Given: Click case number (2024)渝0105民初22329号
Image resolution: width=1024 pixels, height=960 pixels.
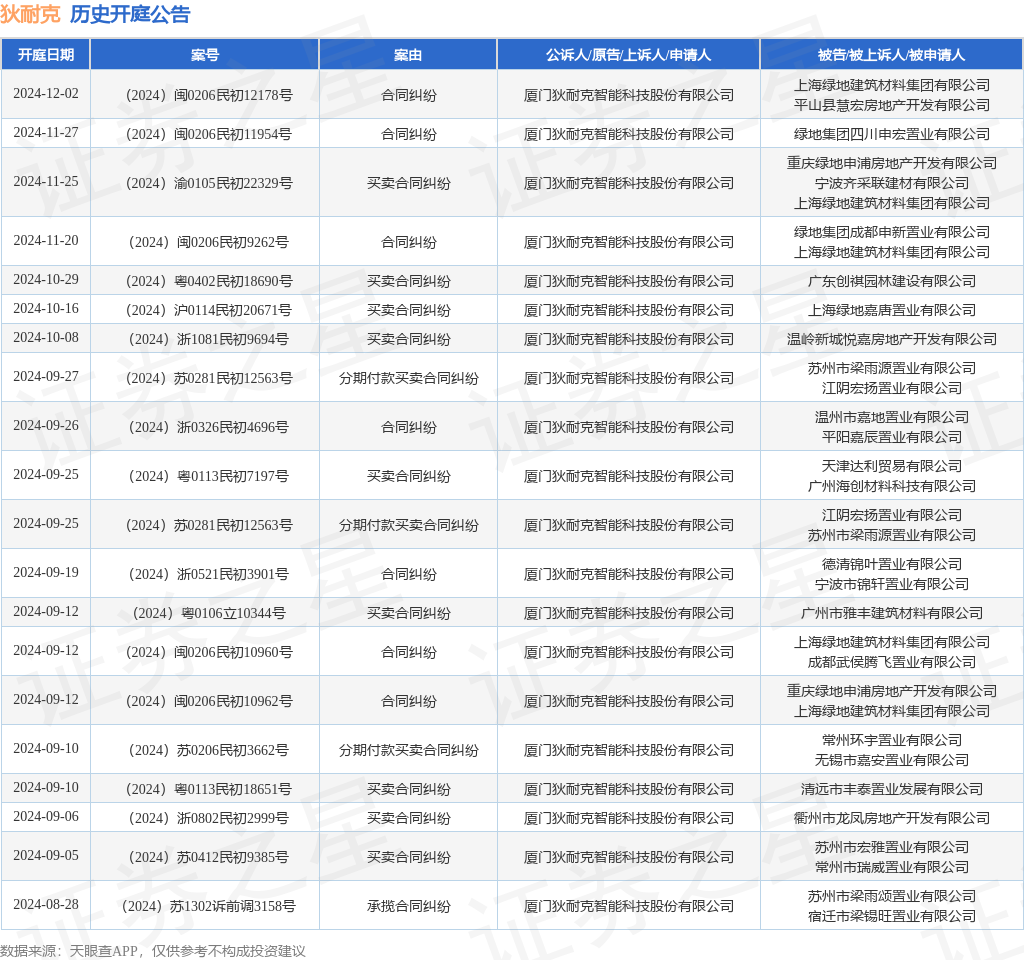Looking at the screenshot, I should (x=209, y=184).
